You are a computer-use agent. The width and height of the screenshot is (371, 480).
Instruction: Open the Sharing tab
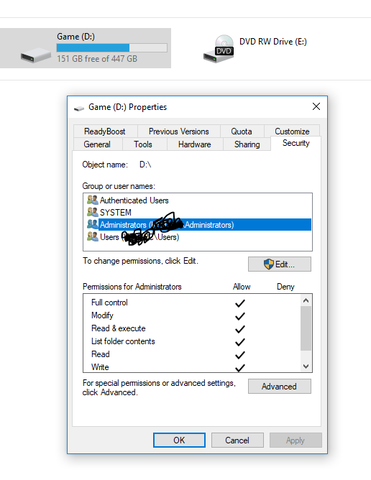pos(247,144)
